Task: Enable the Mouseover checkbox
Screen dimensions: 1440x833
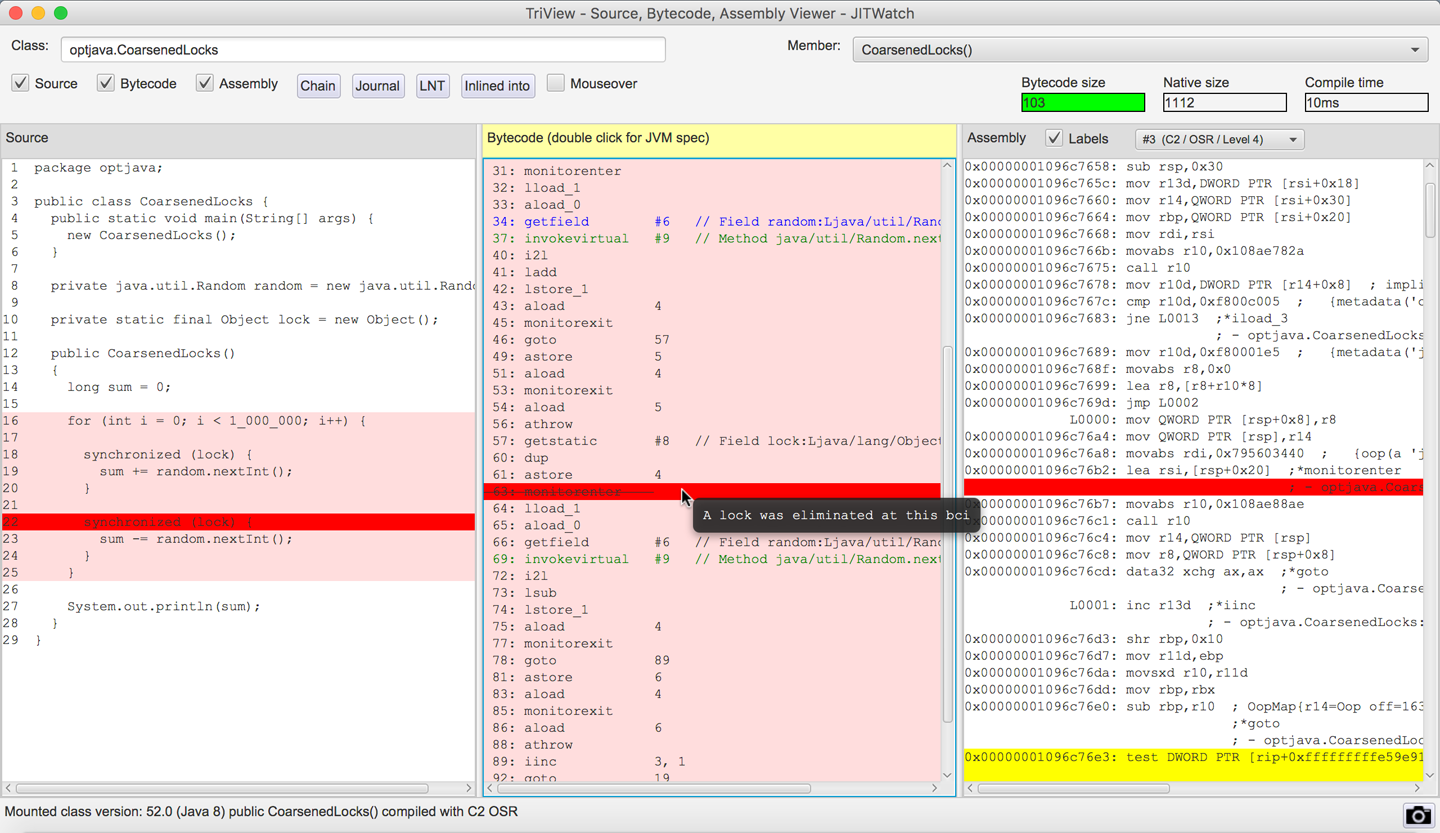Action: tap(556, 83)
